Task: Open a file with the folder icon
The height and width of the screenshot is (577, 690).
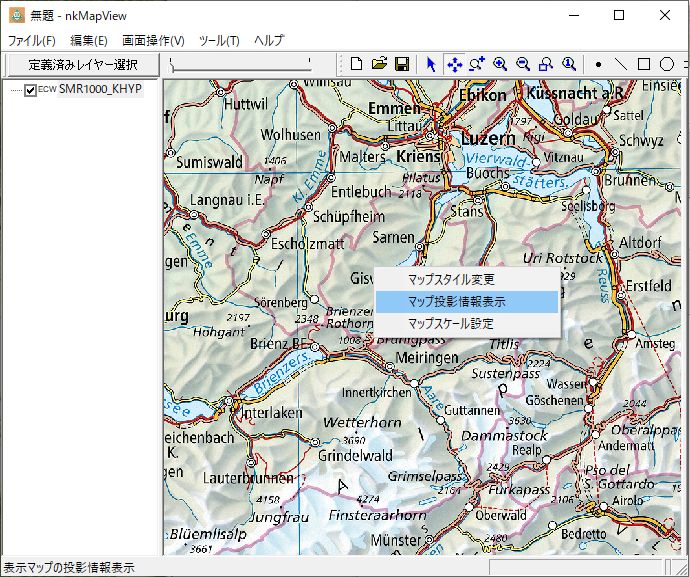Action: coord(379,64)
